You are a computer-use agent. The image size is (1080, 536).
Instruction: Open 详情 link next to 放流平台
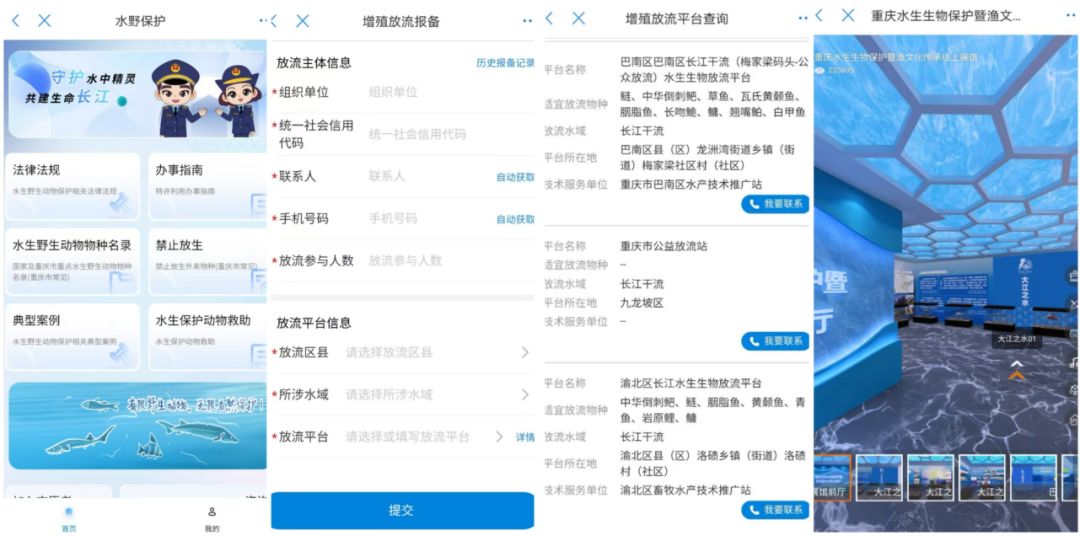point(525,437)
